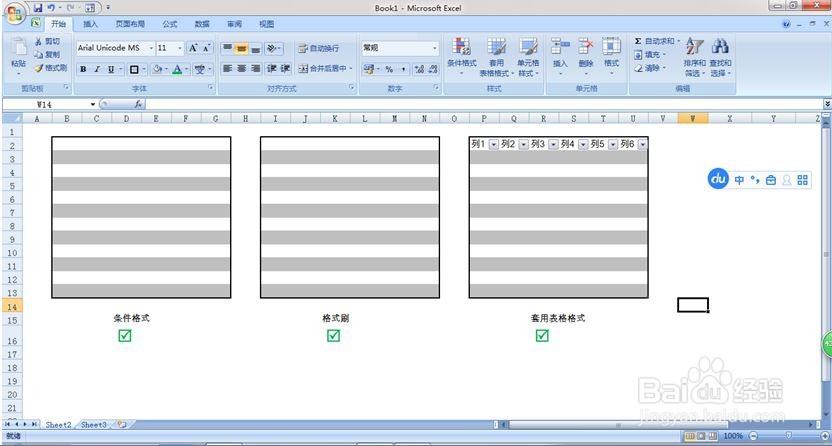The height and width of the screenshot is (446, 832).
Task: Undo the last action
Action: click(51, 7)
